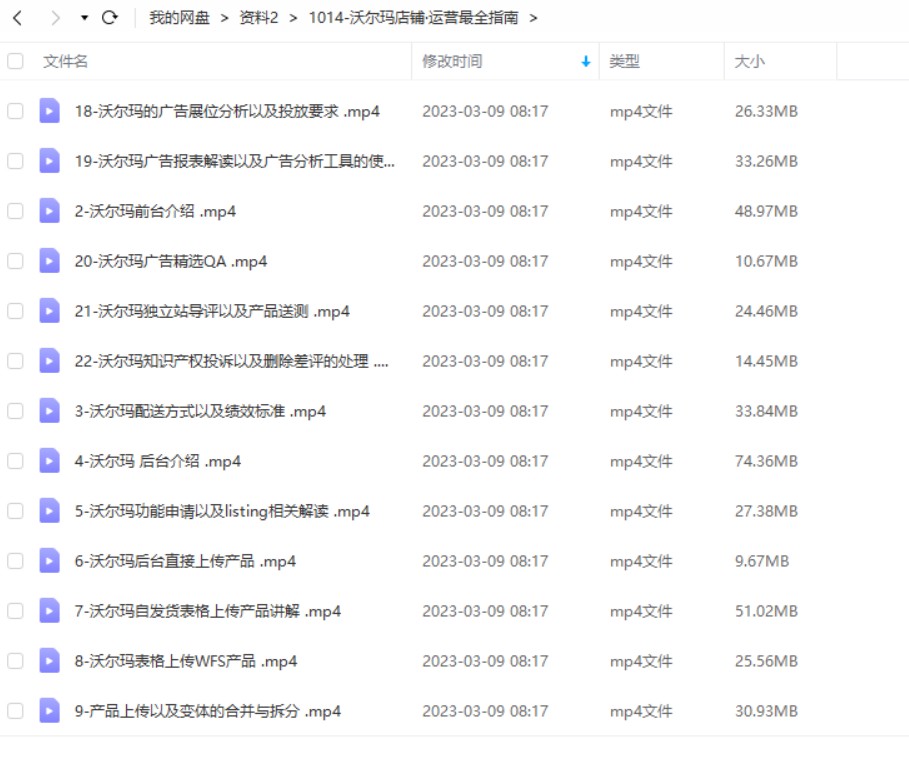Click video icon of 18-沃尔玛的广告展位分析

tap(49, 111)
